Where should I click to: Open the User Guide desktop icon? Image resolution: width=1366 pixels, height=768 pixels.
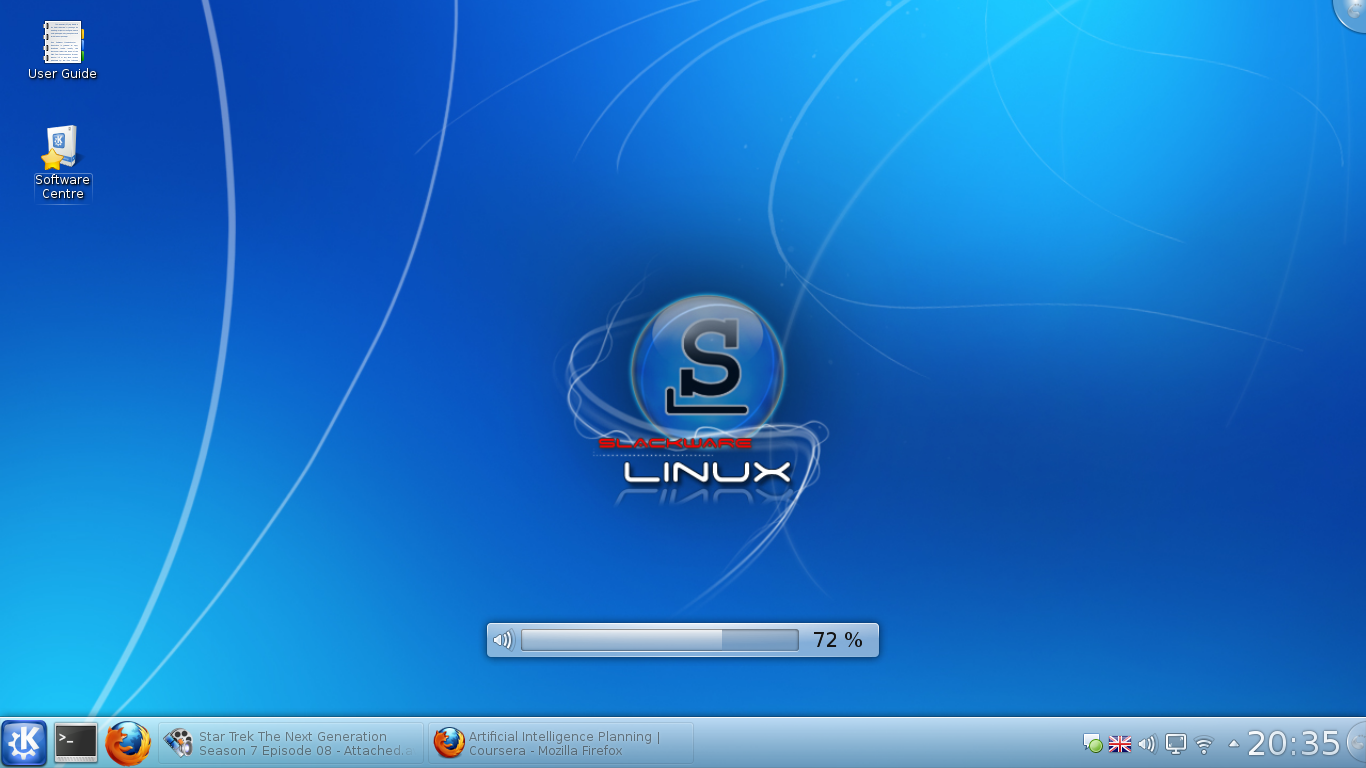(62, 51)
